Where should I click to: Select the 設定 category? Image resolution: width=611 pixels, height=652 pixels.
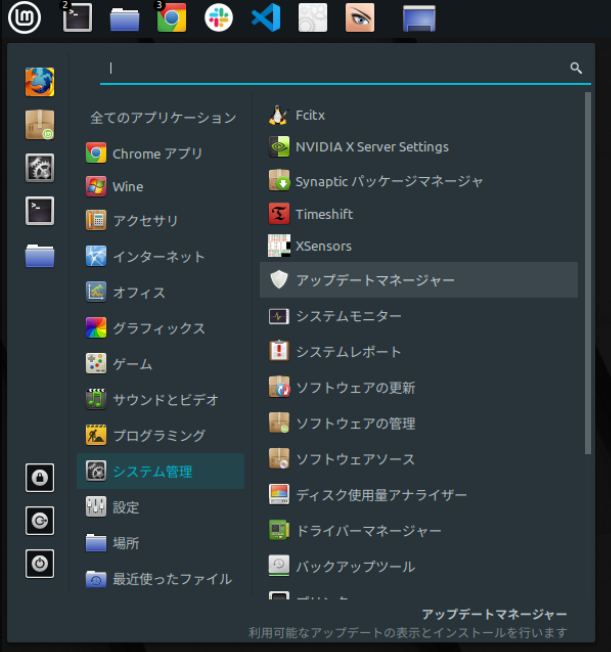click(x=161, y=507)
